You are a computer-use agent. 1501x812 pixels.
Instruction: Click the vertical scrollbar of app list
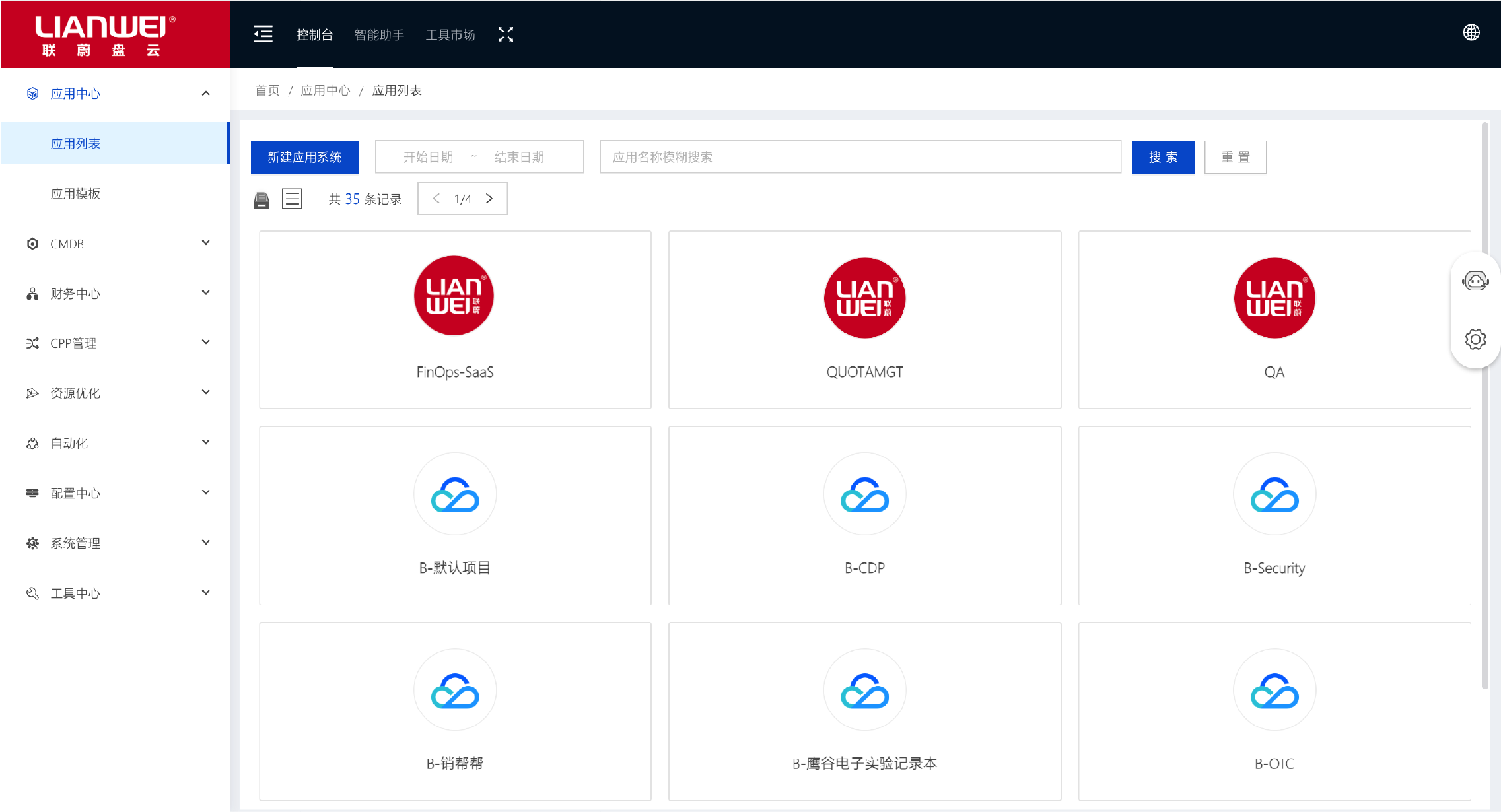tap(1484, 405)
